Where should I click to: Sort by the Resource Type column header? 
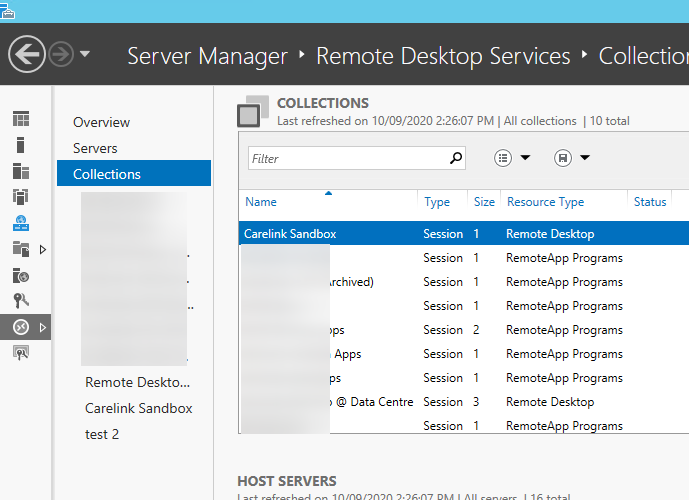545,202
